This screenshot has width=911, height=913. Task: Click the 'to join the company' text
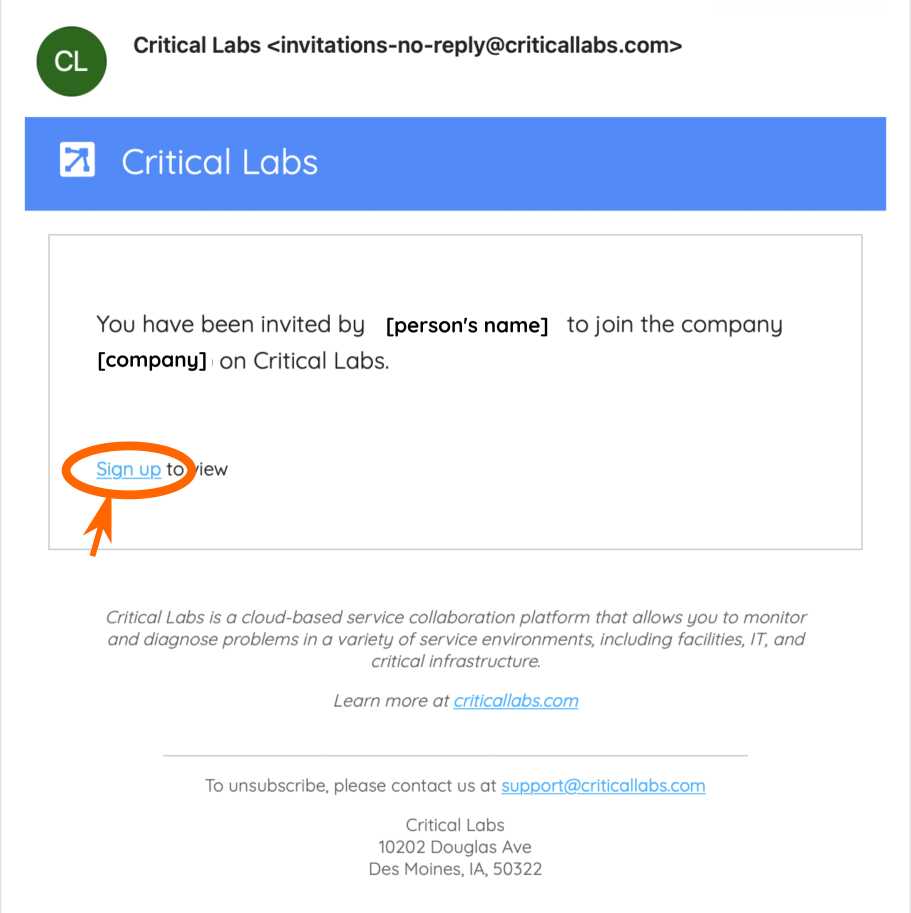(675, 325)
